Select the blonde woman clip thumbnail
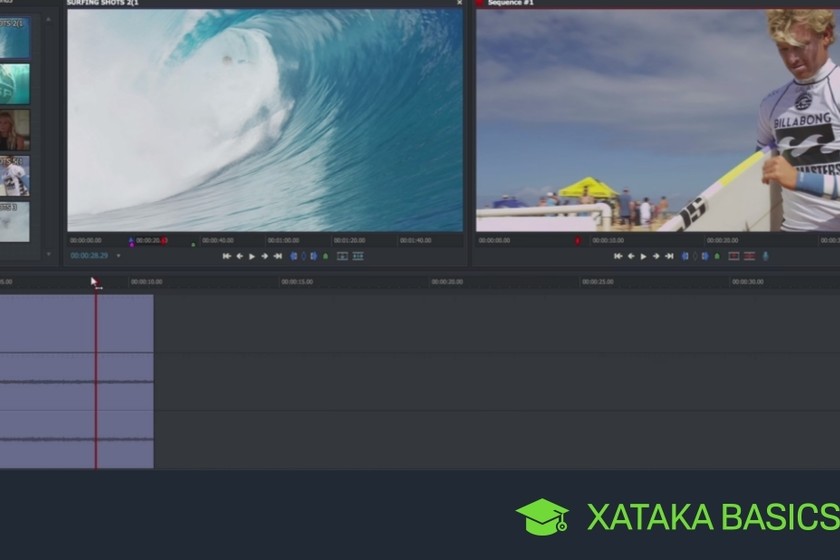 (14, 130)
